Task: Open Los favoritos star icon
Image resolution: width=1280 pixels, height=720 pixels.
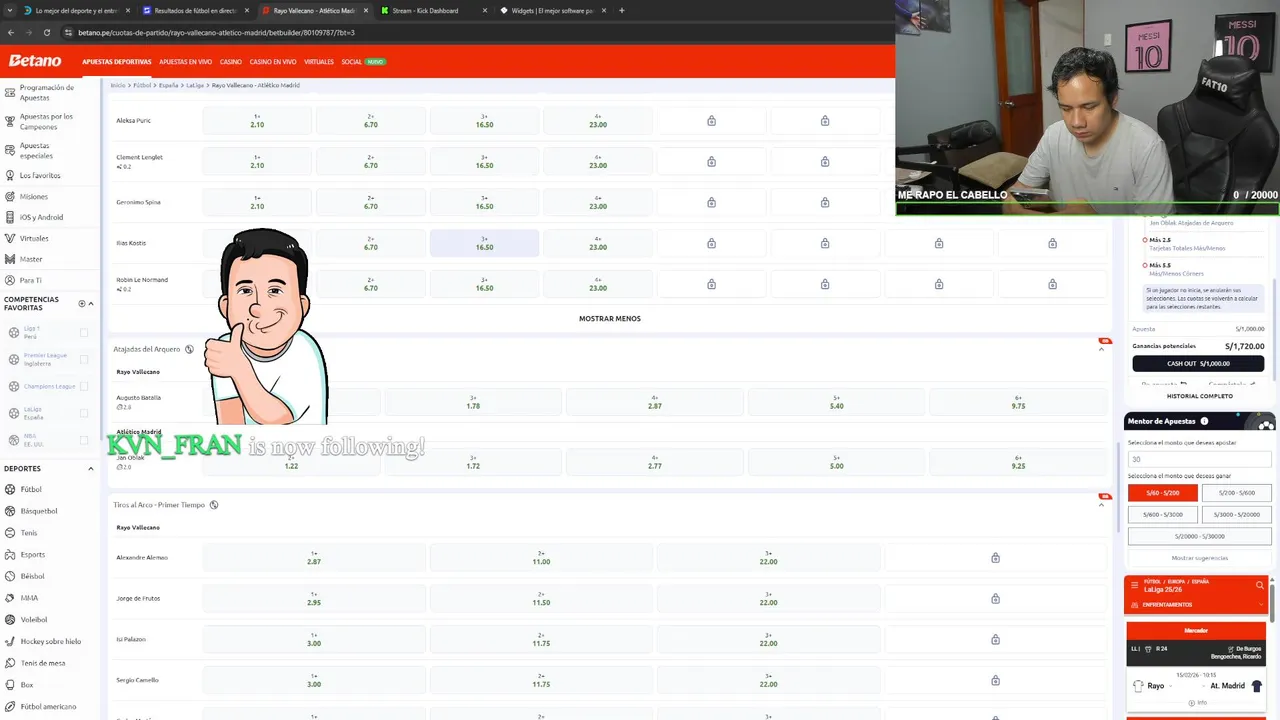Action: pyautogui.click(x=10, y=175)
